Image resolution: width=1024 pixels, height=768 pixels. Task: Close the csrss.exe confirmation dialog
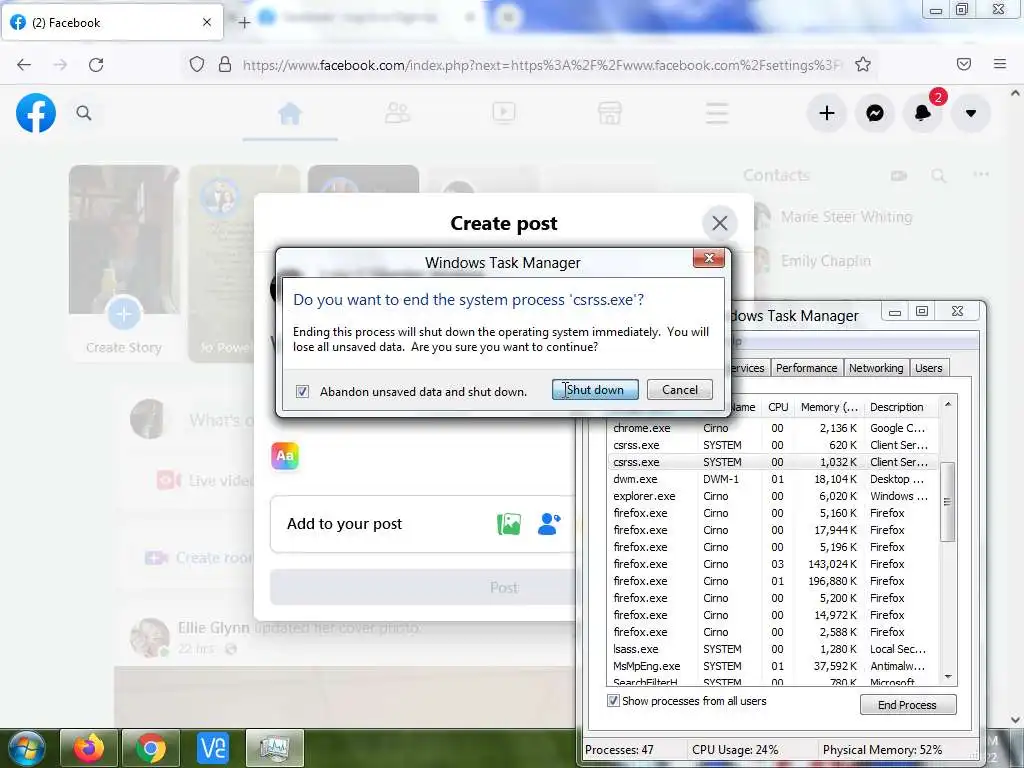(709, 258)
